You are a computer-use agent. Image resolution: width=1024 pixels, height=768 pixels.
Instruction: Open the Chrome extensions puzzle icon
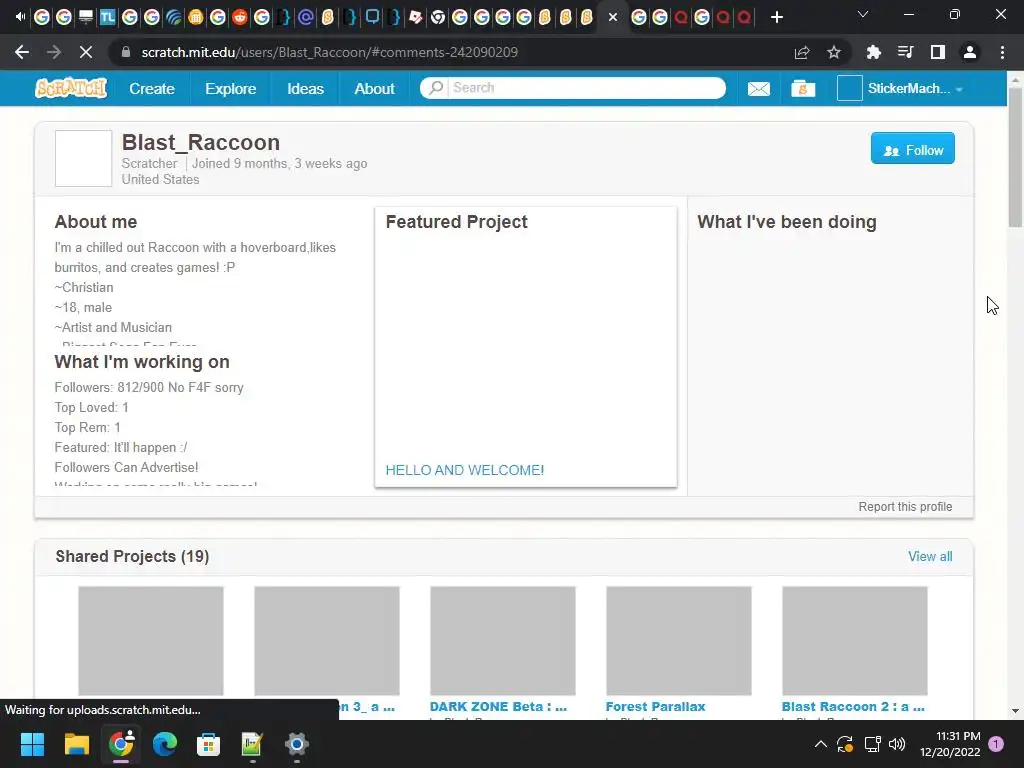[873, 52]
